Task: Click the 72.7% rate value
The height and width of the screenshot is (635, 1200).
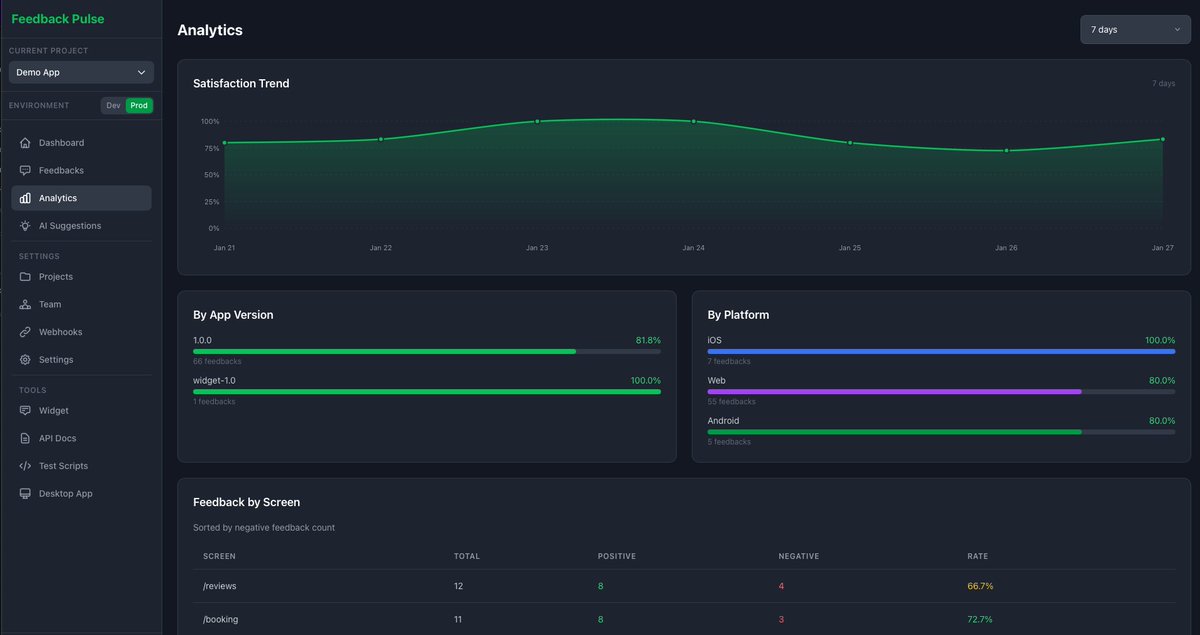Action: point(980,620)
